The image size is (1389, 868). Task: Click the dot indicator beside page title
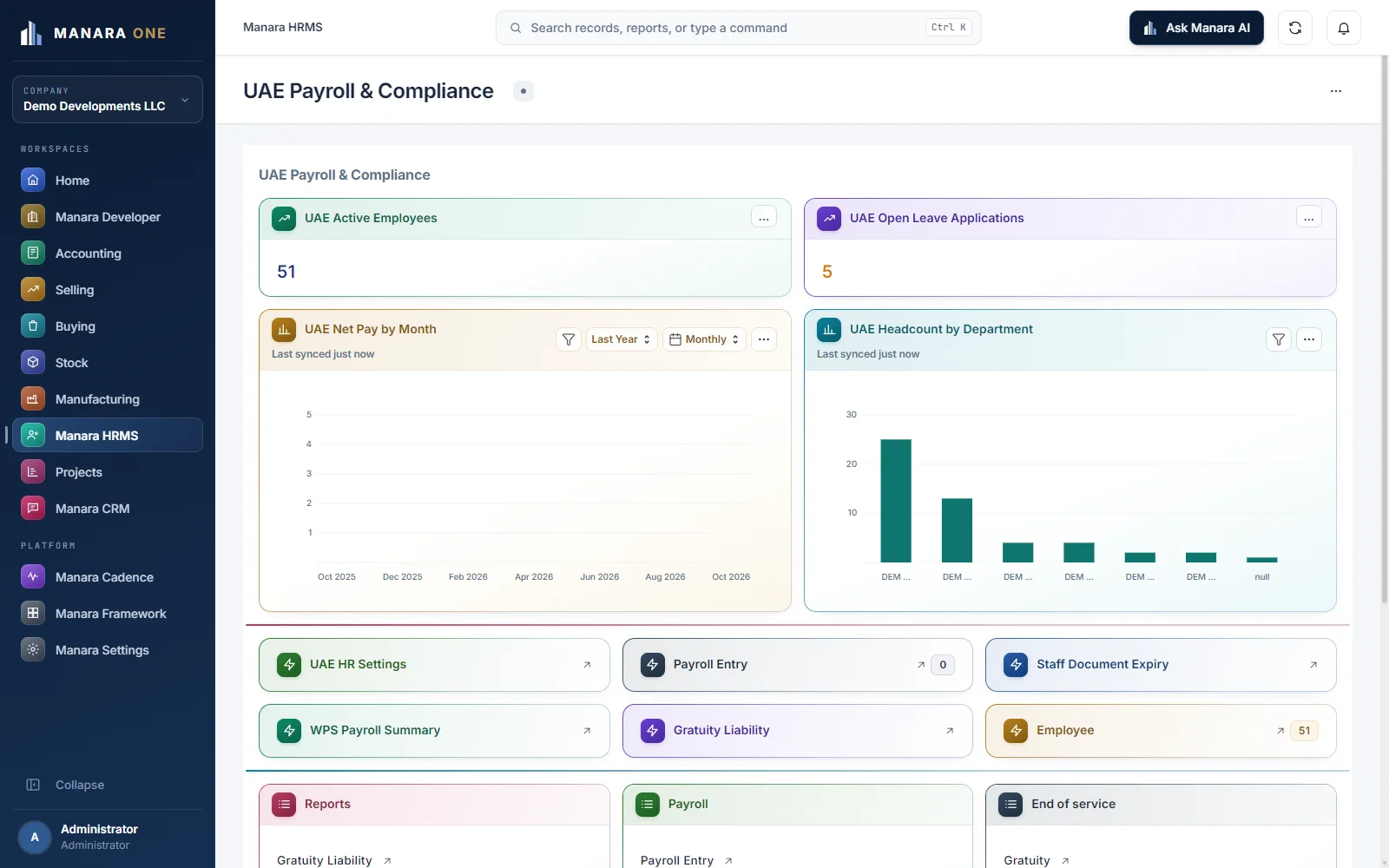point(523,91)
